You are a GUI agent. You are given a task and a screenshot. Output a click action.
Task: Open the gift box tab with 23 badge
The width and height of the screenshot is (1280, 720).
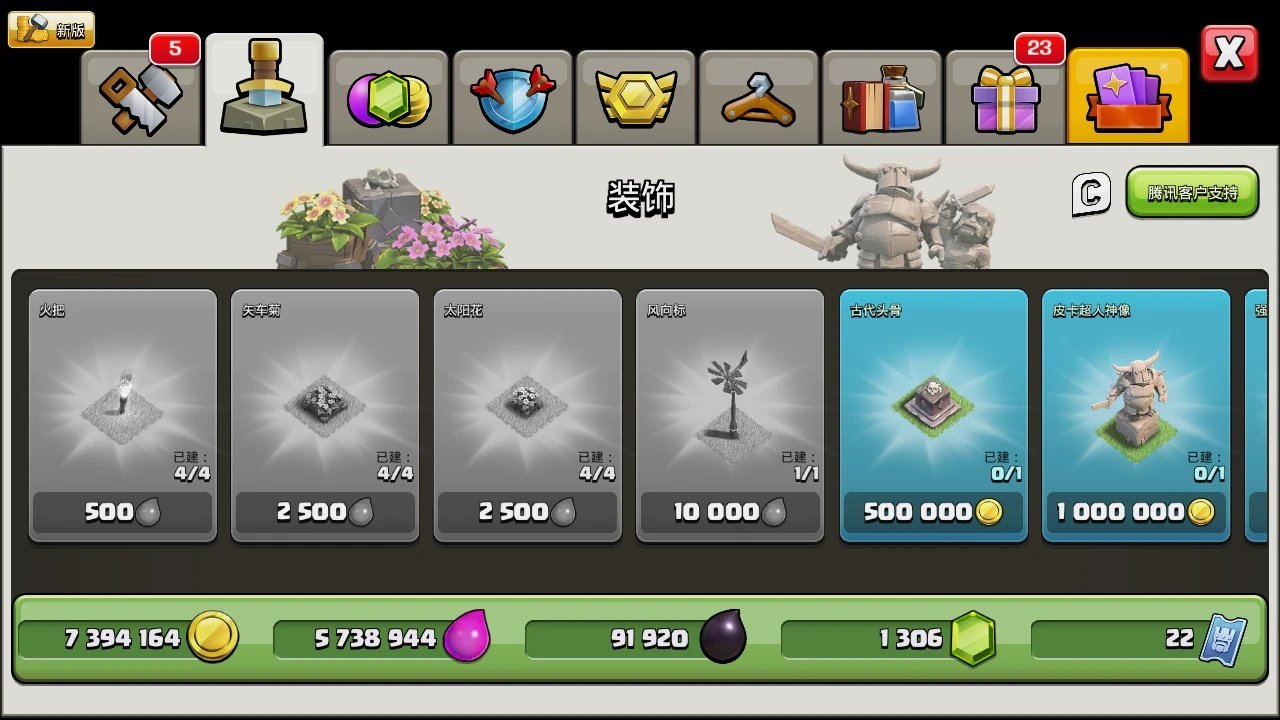click(1005, 96)
